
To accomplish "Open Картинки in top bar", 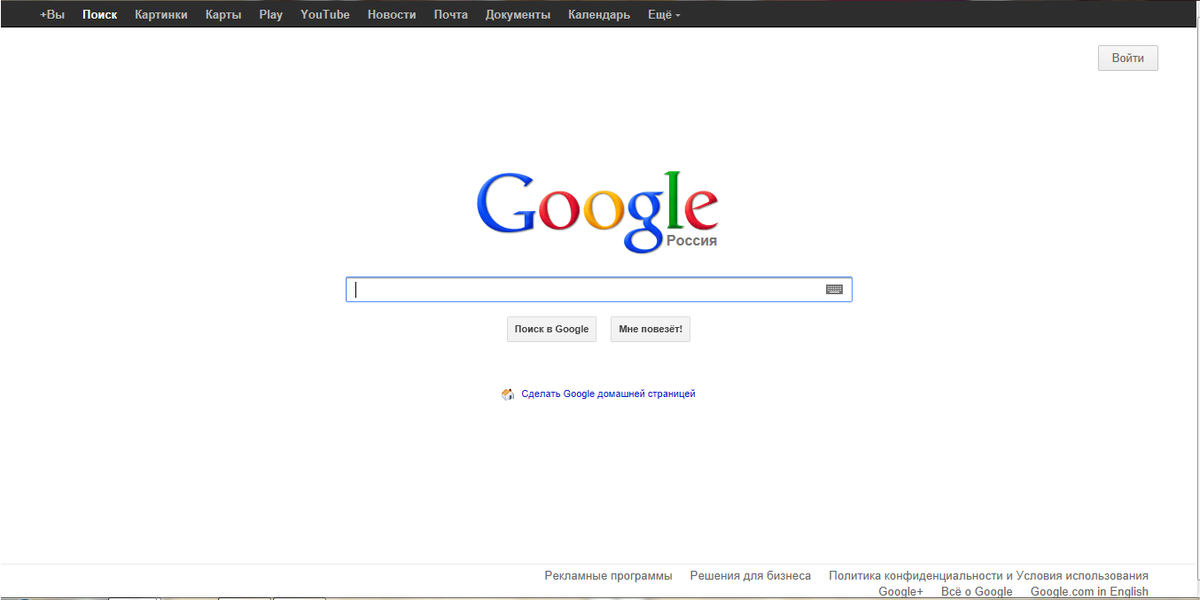I will 161,15.
